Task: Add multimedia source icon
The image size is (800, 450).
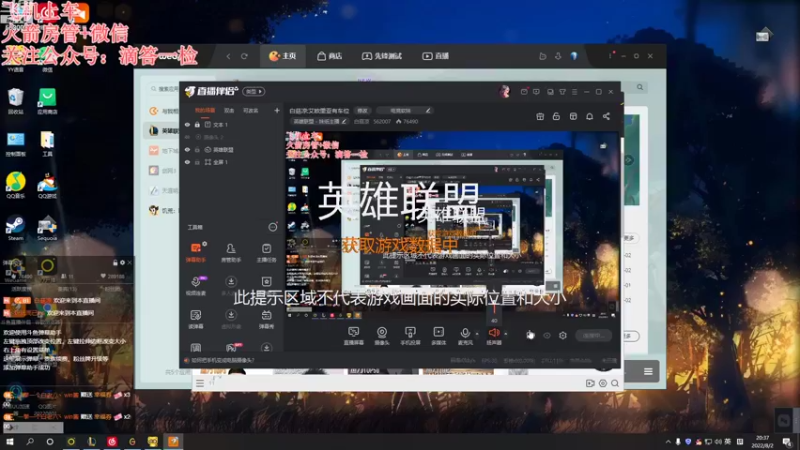Action: click(438, 335)
